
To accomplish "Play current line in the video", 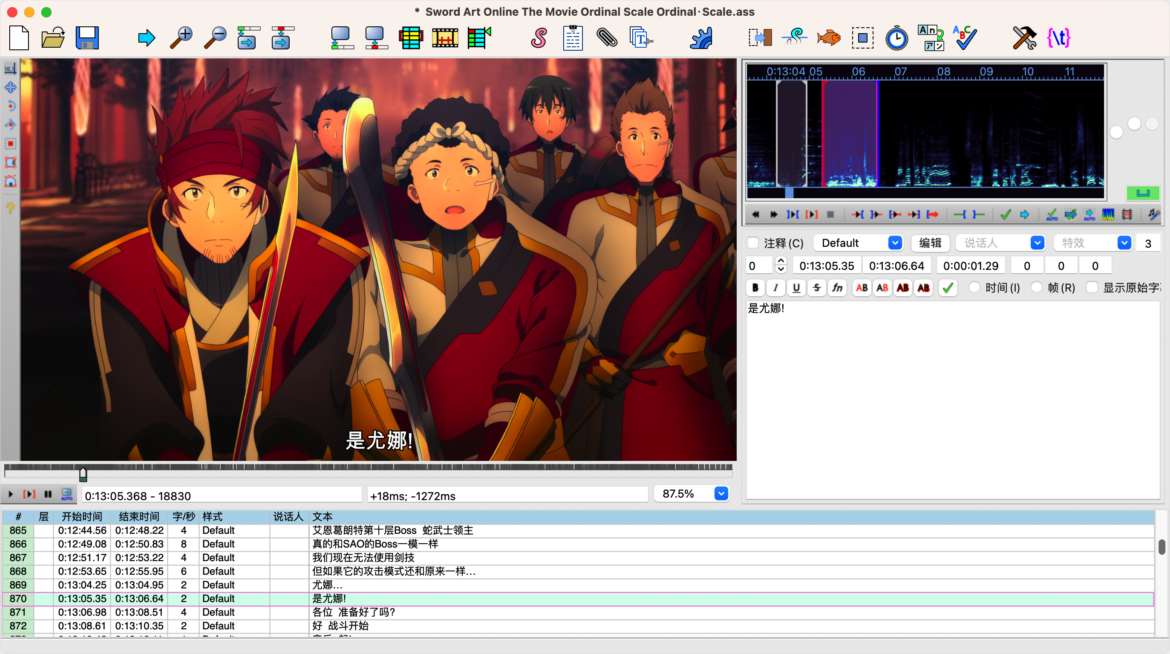I will coord(29,494).
